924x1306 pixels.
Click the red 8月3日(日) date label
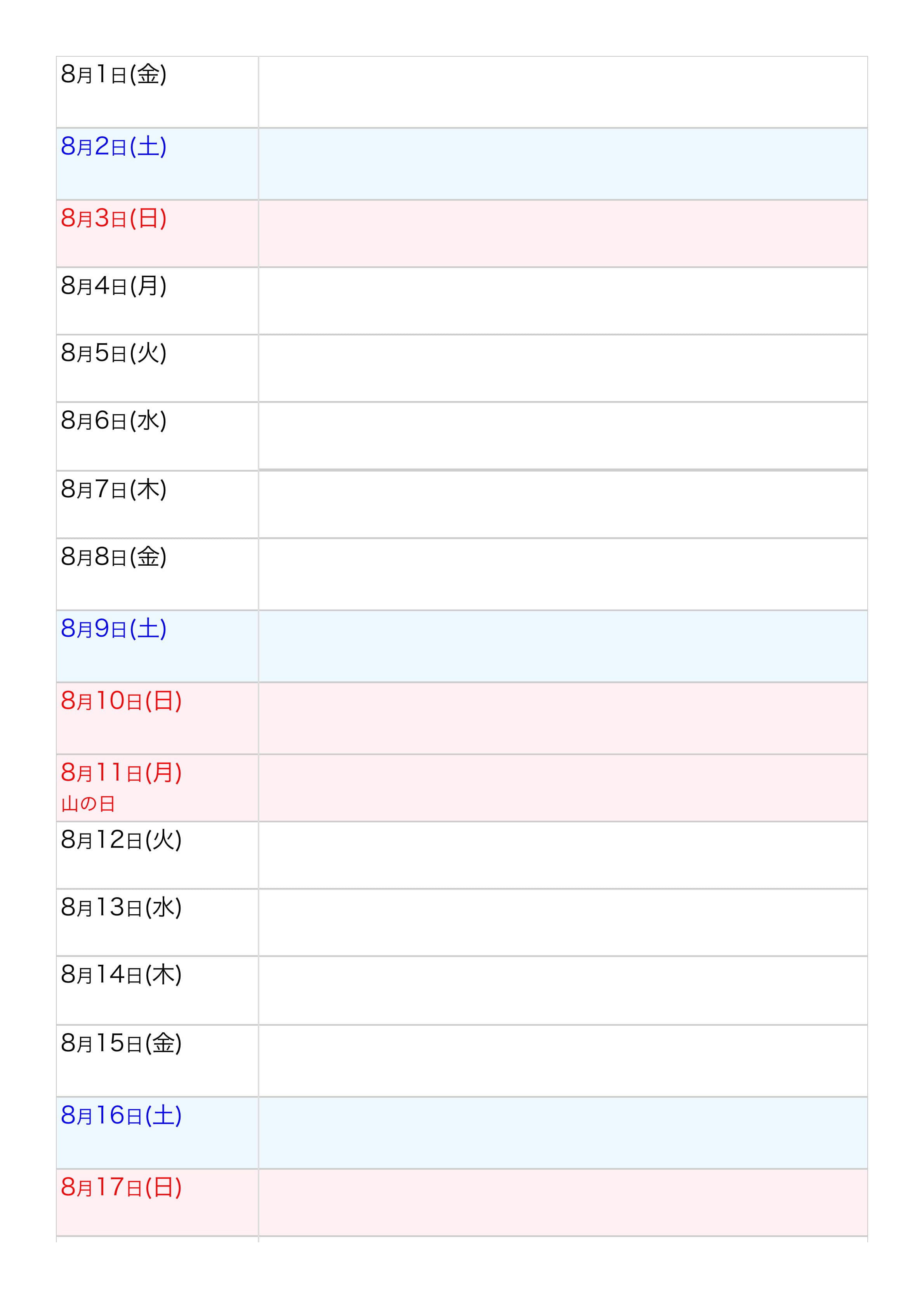[114, 219]
